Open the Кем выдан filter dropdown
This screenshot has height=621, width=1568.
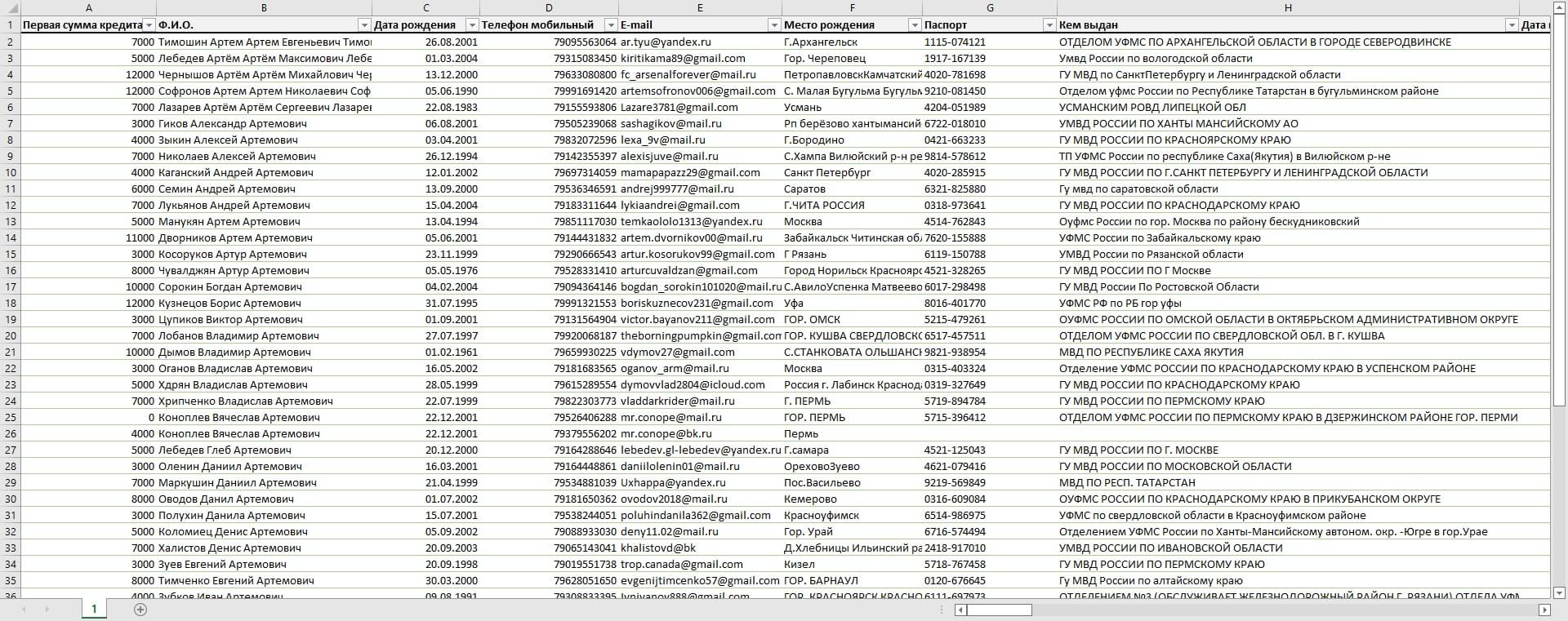1512,25
